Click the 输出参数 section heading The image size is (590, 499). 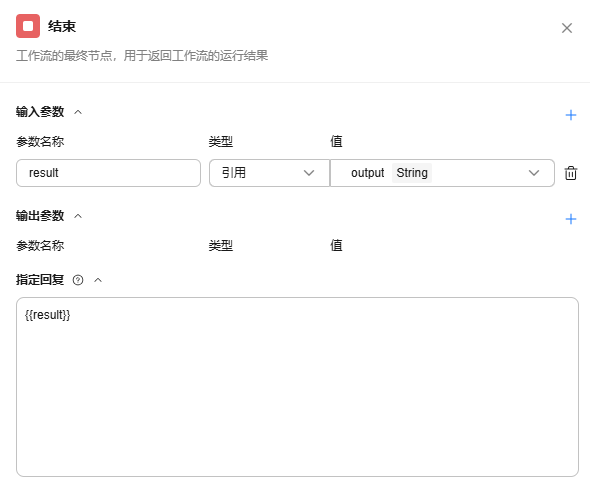pyautogui.click(x=40, y=216)
